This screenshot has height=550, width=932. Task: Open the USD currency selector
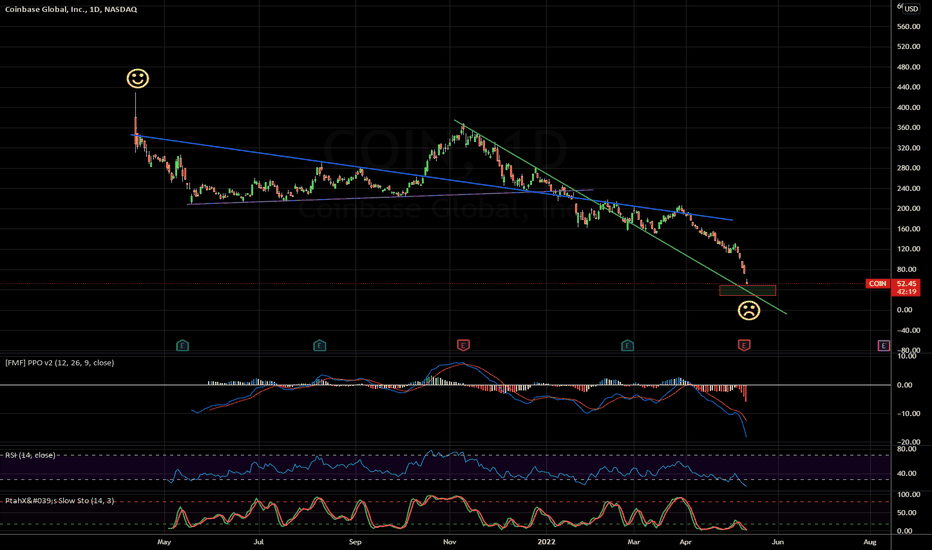click(x=911, y=9)
